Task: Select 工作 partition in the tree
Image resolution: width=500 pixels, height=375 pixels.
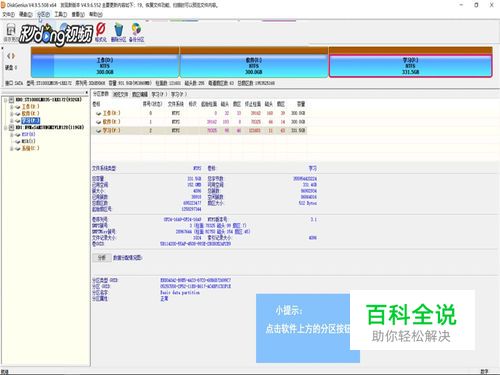Action: pos(30,107)
